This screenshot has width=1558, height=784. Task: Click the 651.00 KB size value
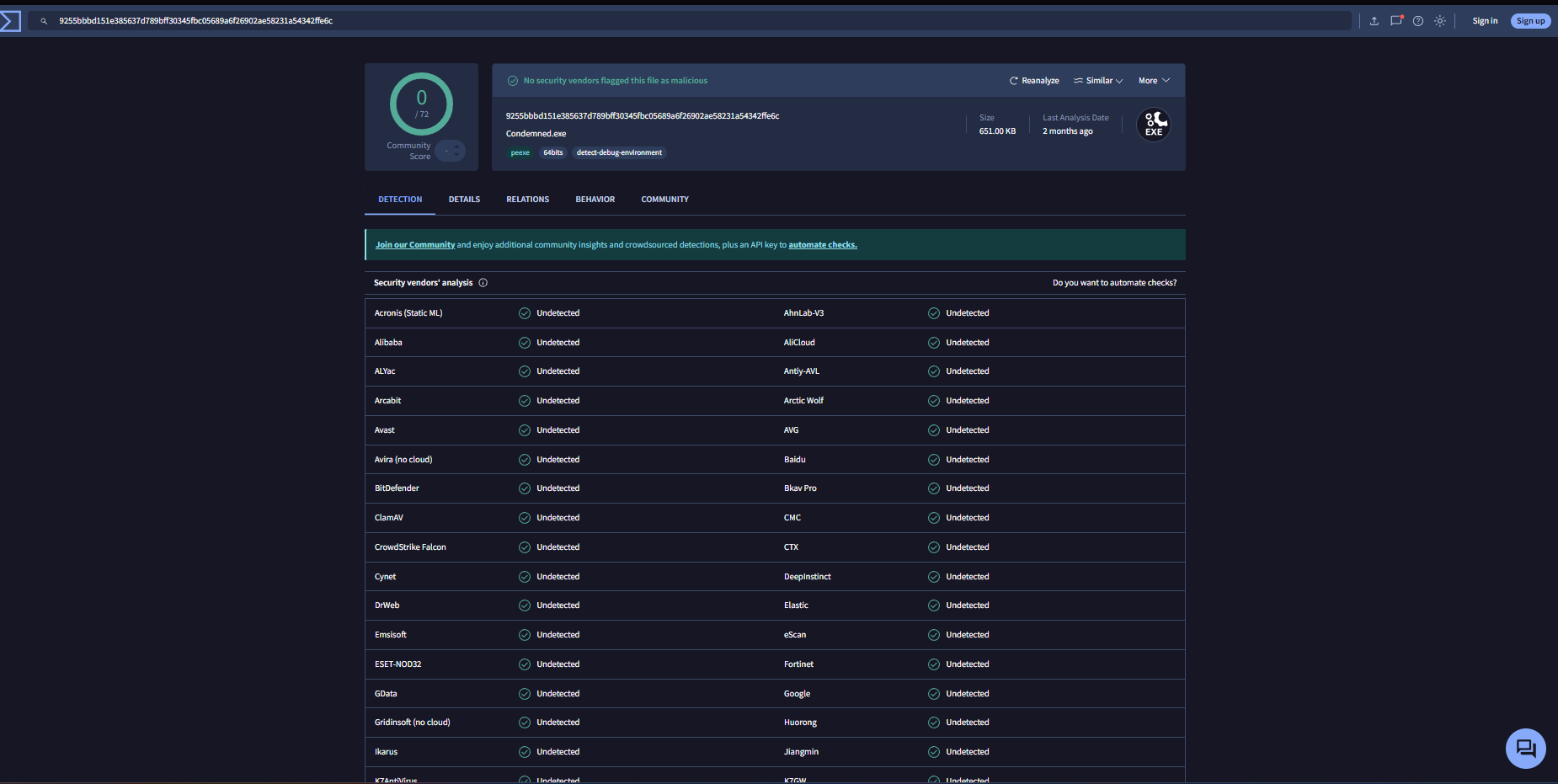tap(997, 131)
